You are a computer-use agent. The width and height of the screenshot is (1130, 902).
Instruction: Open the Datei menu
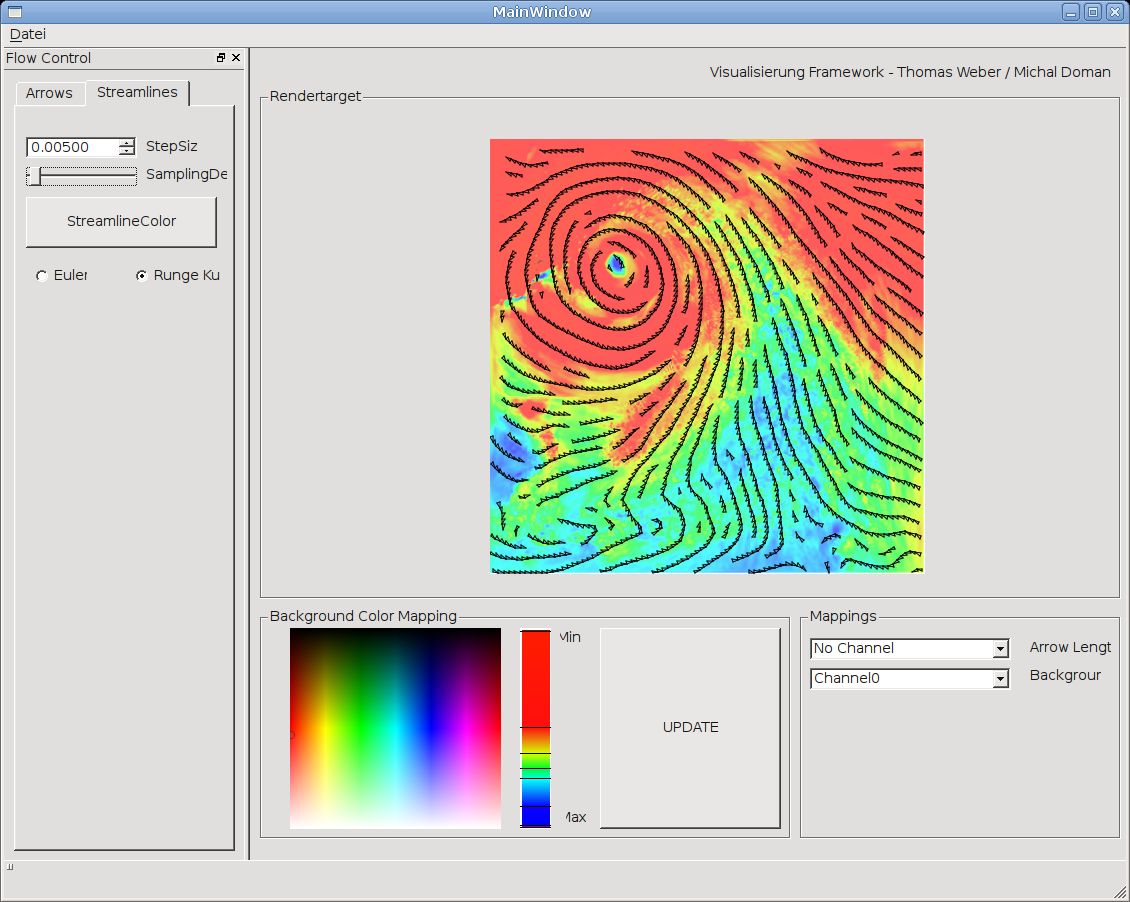pyautogui.click(x=28, y=34)
